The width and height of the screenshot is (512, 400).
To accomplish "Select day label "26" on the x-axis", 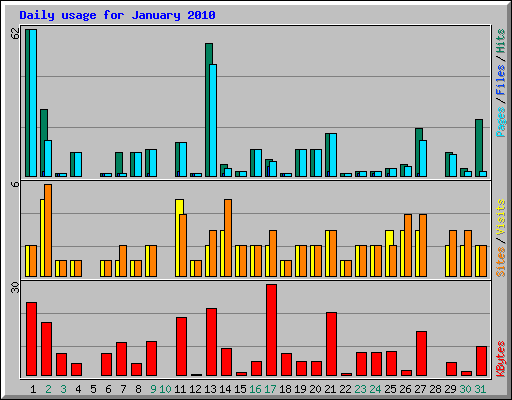I will click(405, 389).
